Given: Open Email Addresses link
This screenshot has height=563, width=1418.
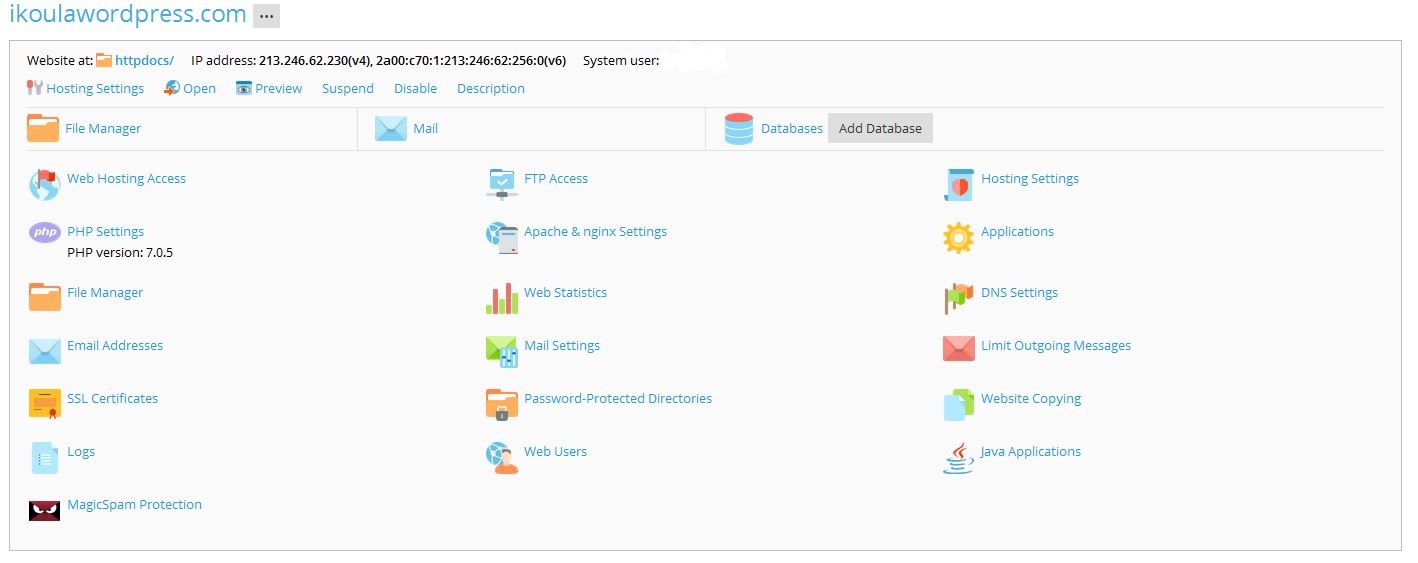Looking at the screenshot, I should [x=115, y=345].
